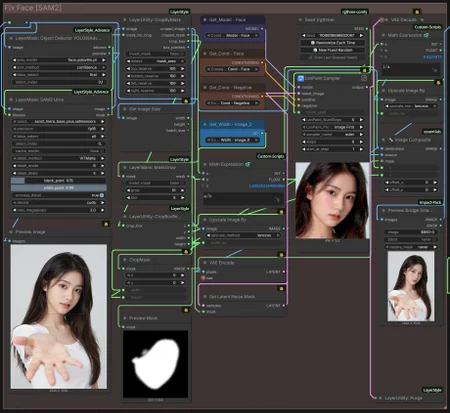Click the LanPaint Sampler blue logo icon

pyautogui.click(x=300, y=78)
